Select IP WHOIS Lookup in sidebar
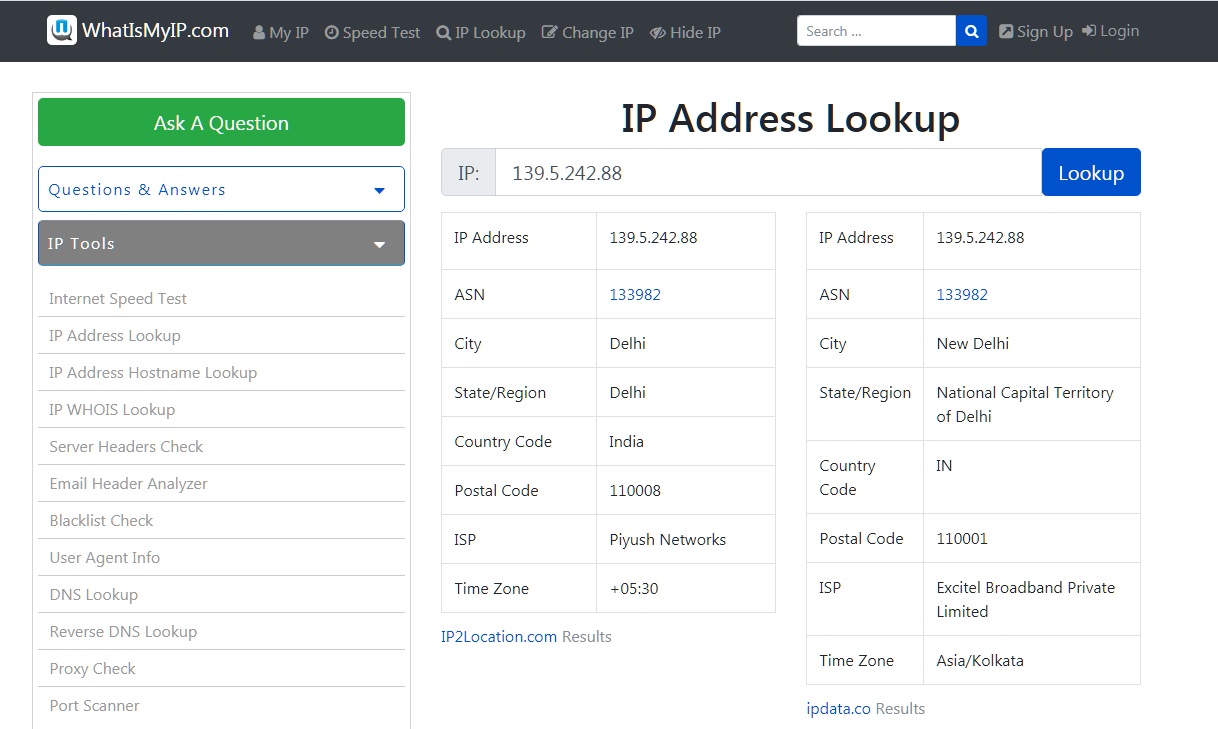The width and height of the screenshot is (1218, 729). pyautogui.click(x=112, y=410)
